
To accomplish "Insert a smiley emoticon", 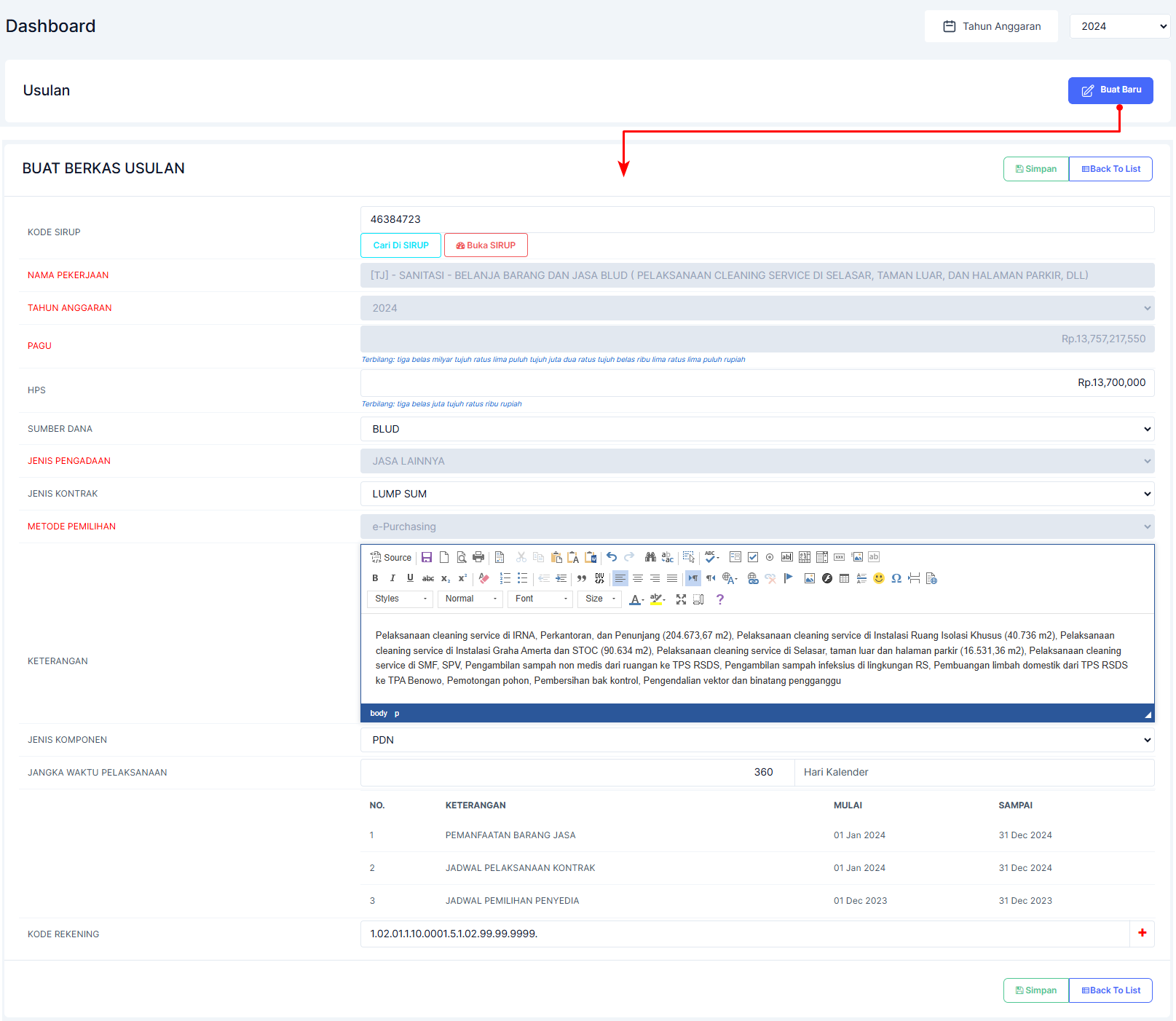I will coord(879,579).
